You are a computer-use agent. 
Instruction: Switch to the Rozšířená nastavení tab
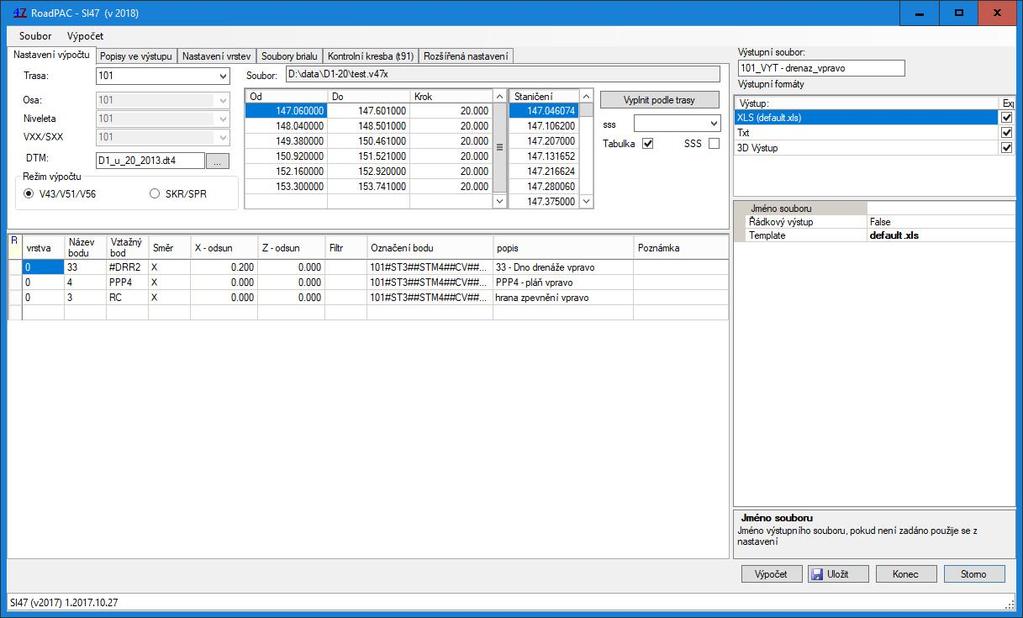point(466,56)
